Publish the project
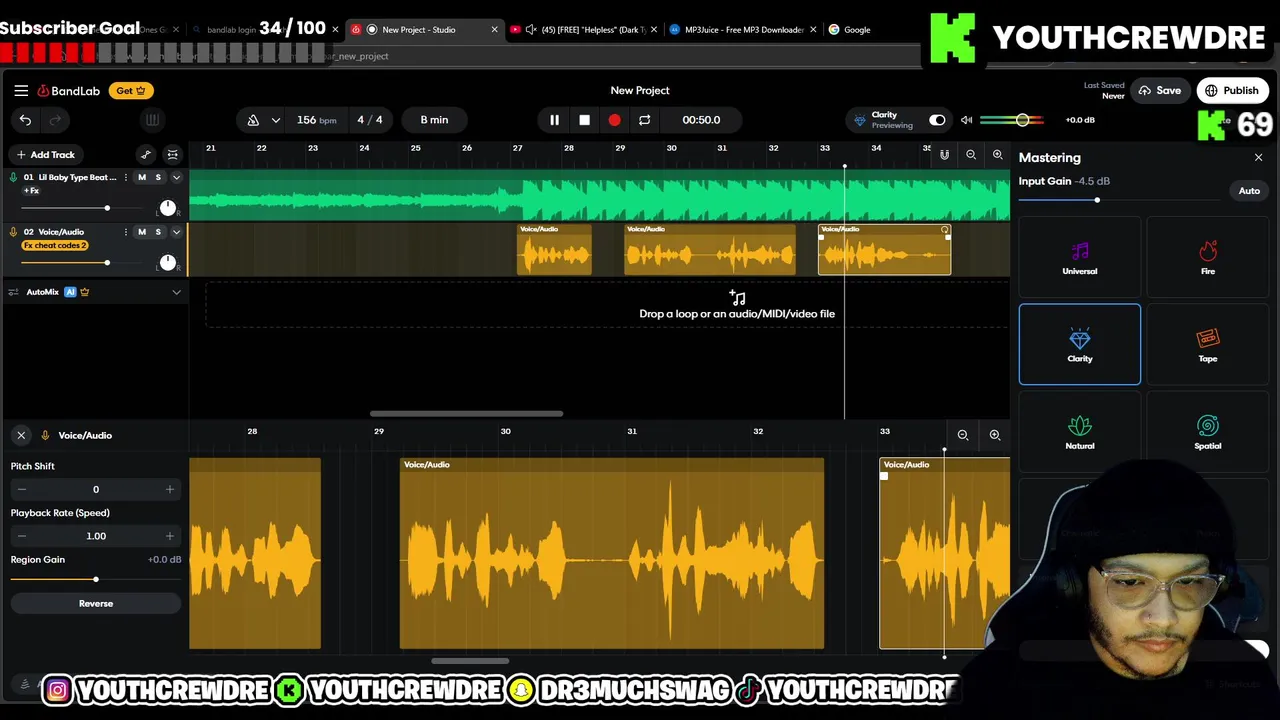The image size is (1280, 720). [x=1232, y=91]
